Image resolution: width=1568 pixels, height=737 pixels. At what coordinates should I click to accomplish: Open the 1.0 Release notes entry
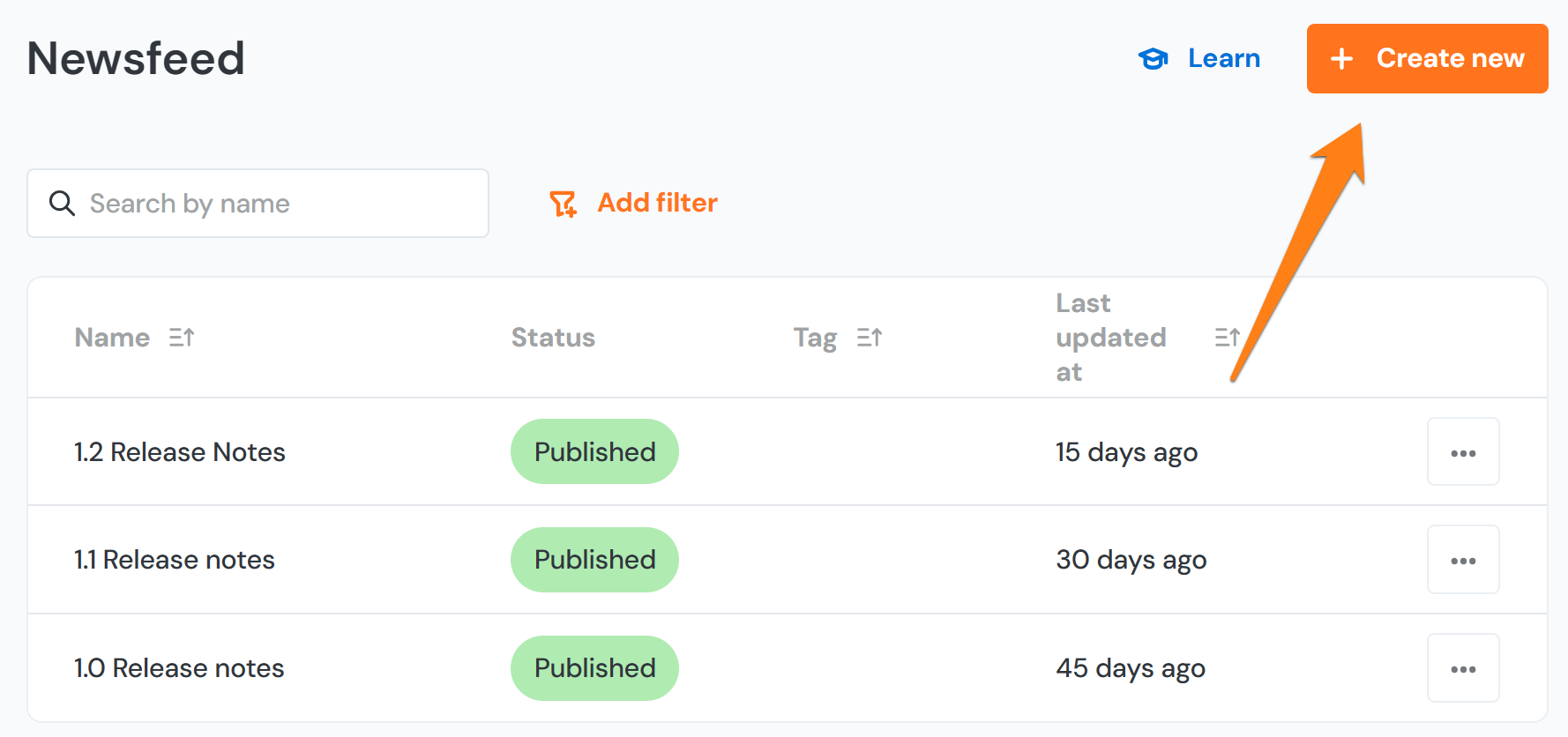click(x=179, y=668)
